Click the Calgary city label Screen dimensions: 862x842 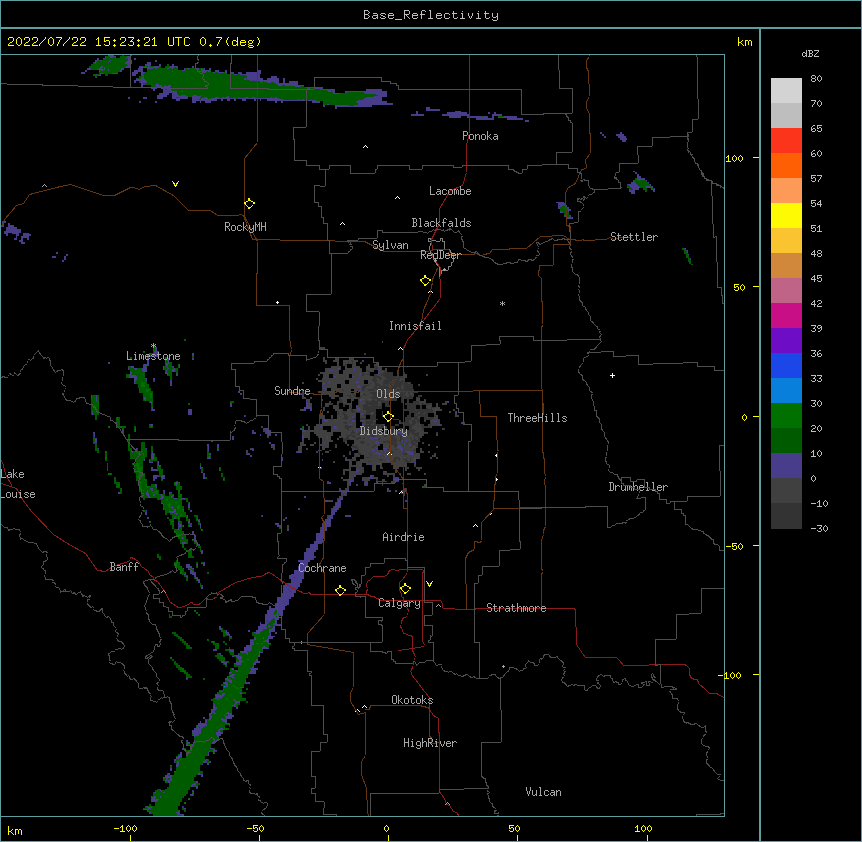(400, 603)
